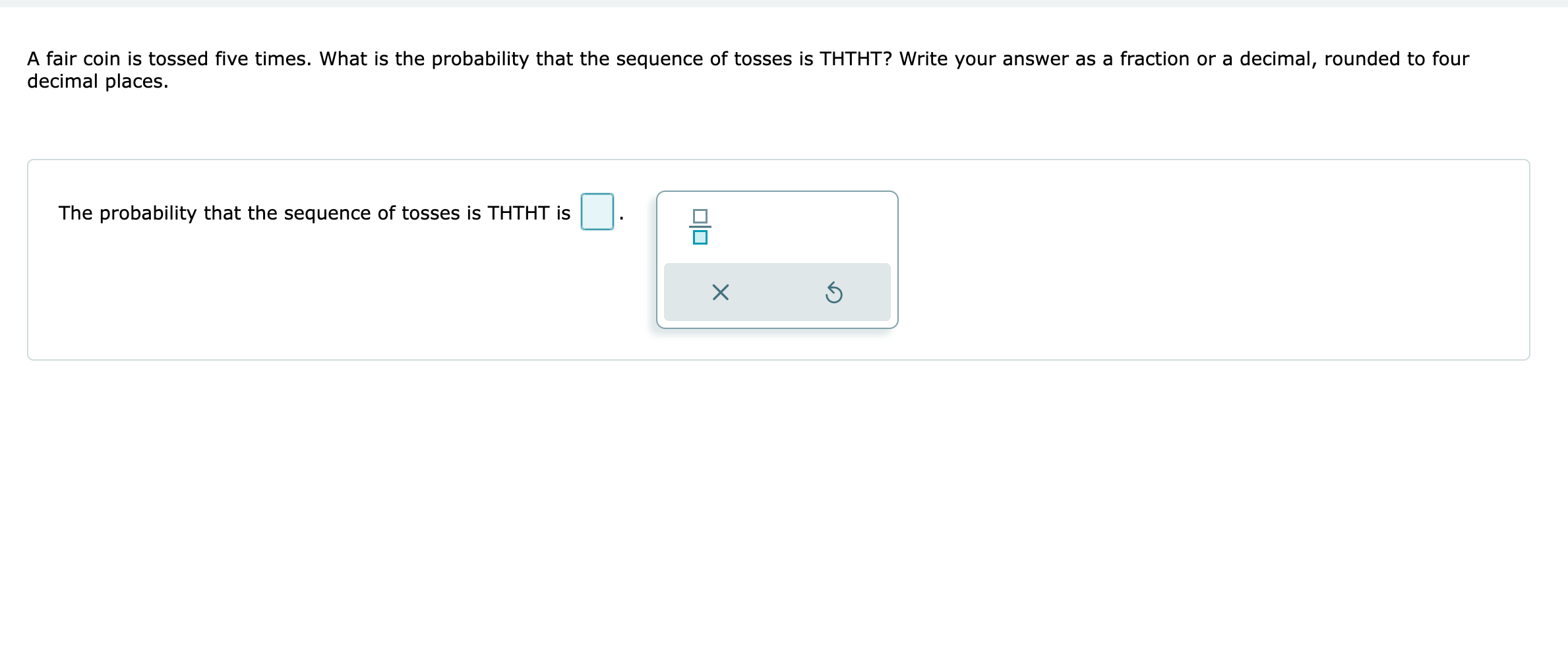This screenshot has height=656, width=1568.
Task: Activate the response input for the probability
Action: pos(596,212)
